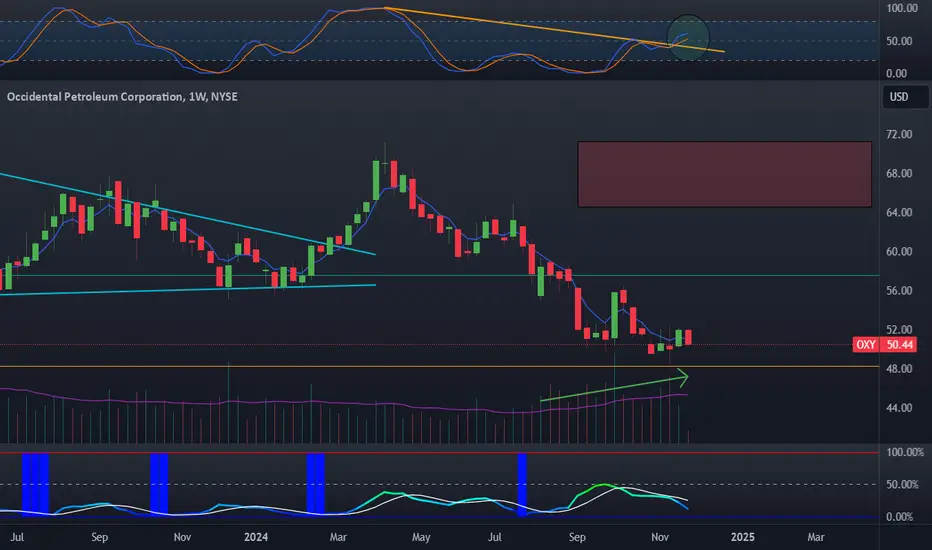The height and width of the screenshot is (550, 932).
Task: Click the Occidental Petroleum Corporation chart title
Action: point(122,96)
